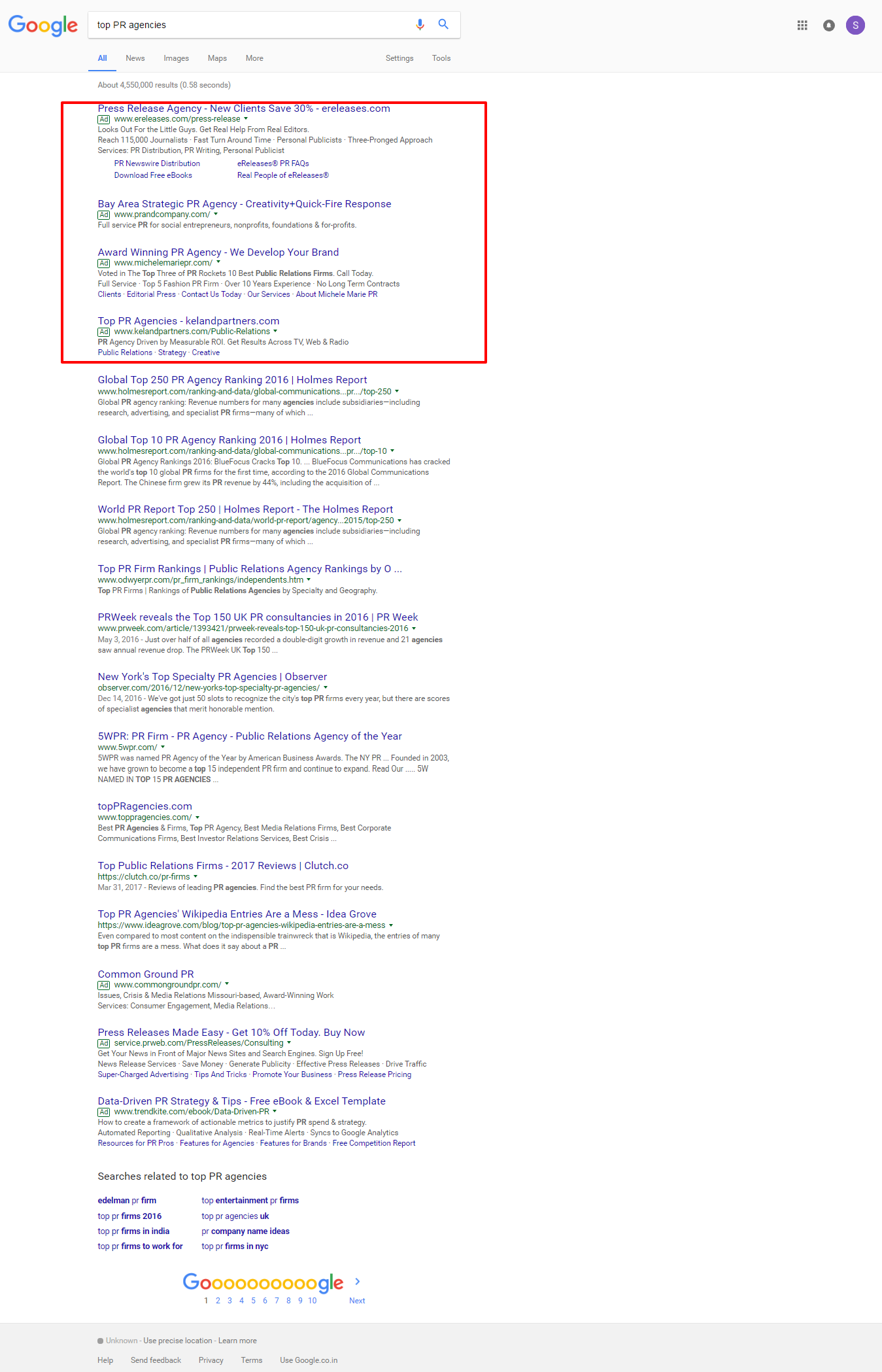
Task: Expand dropdown next to kelandpartners.com URL
Action: pos(275,331)
